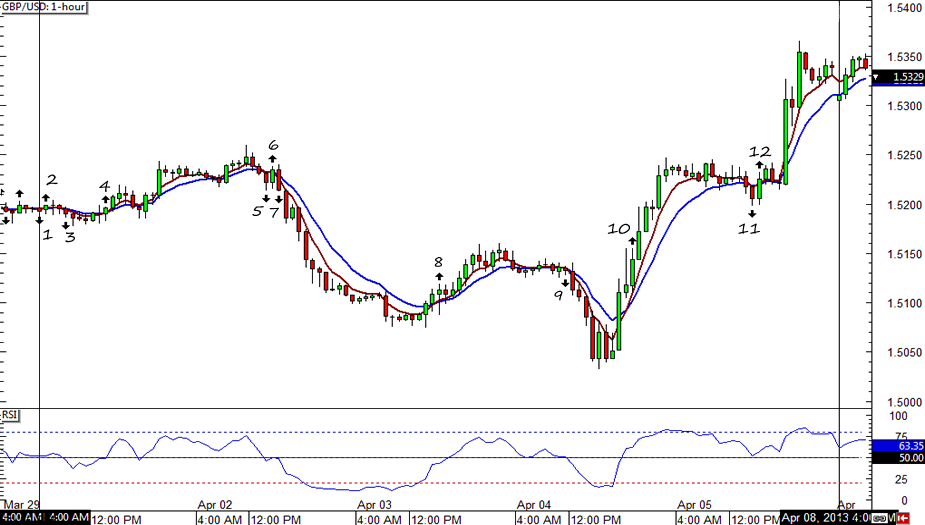
Task: Click the 1.5150 price axis label
Action: click(904, 254)
